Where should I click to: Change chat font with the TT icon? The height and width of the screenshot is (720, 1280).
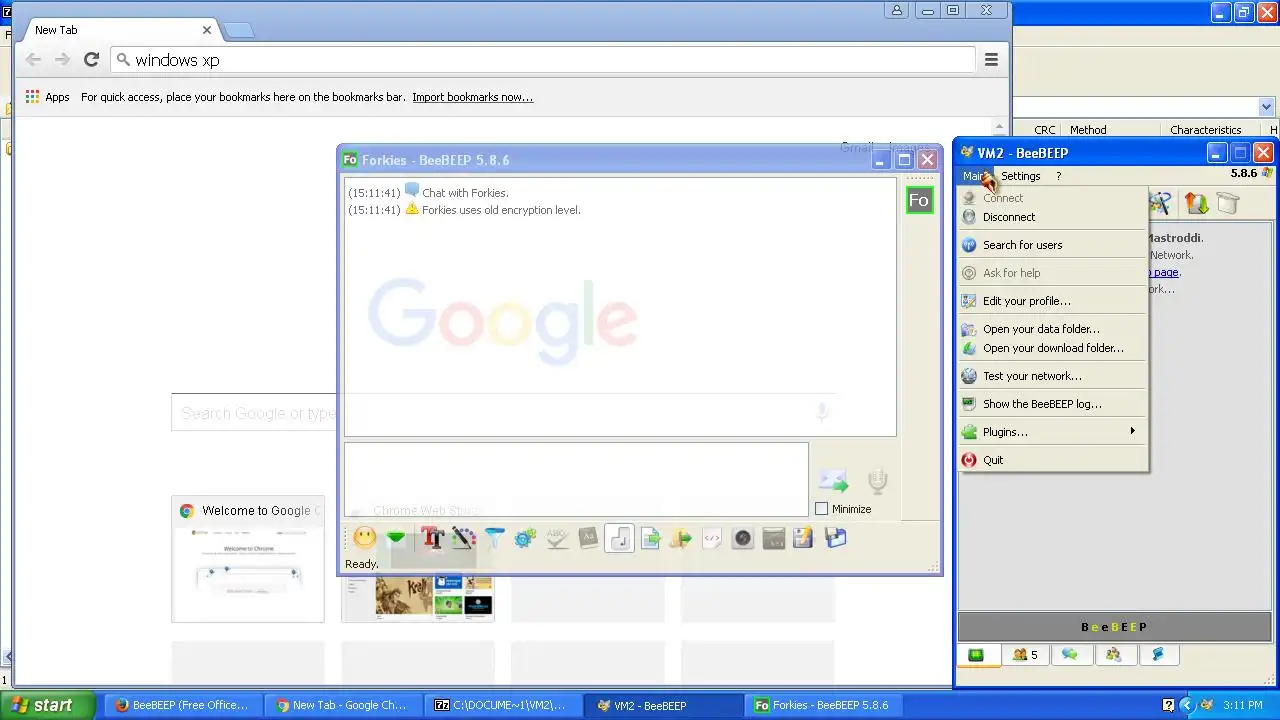click(432, 538)
